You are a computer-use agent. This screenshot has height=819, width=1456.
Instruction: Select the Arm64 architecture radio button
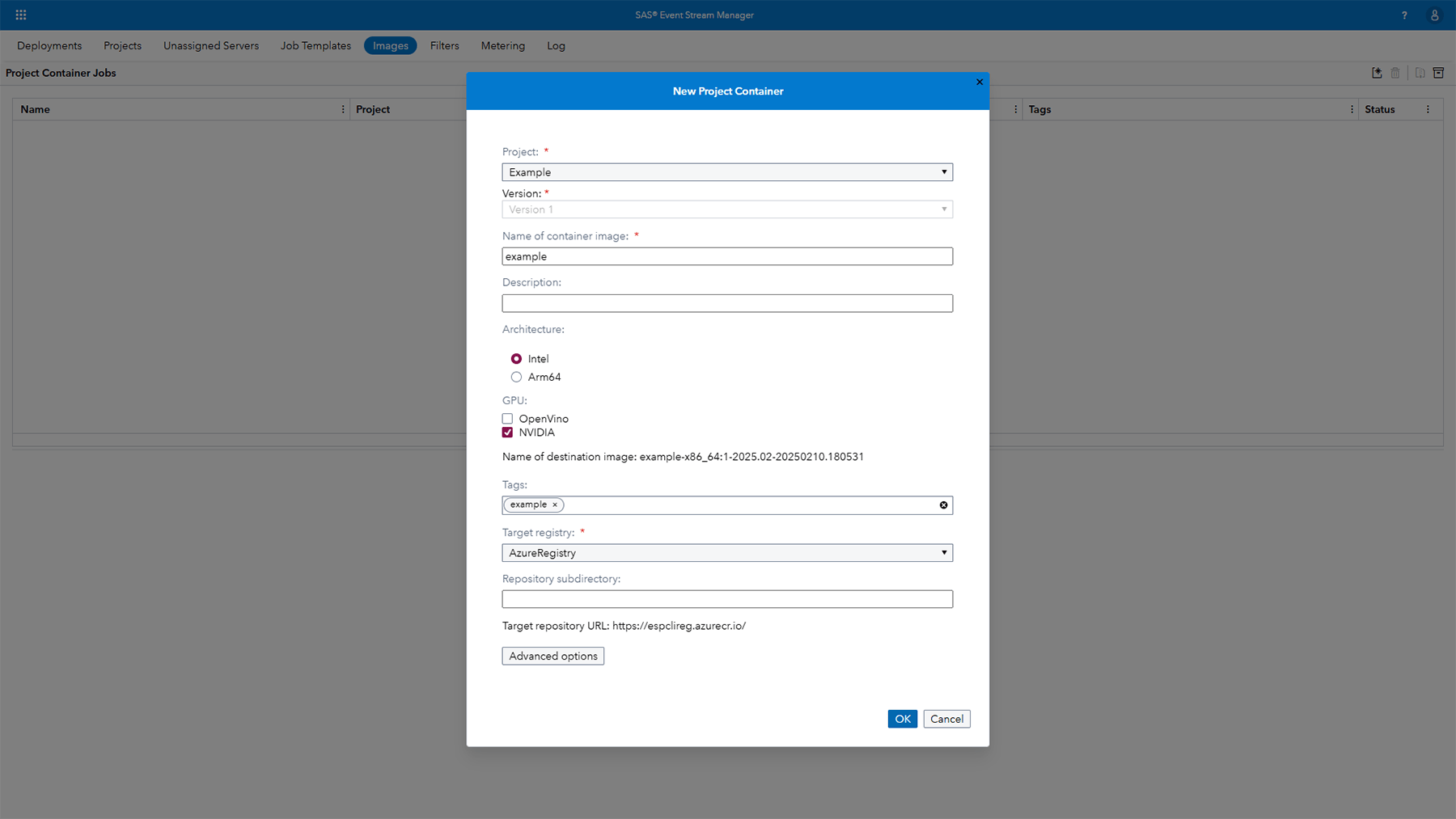[x=516, y=377]
